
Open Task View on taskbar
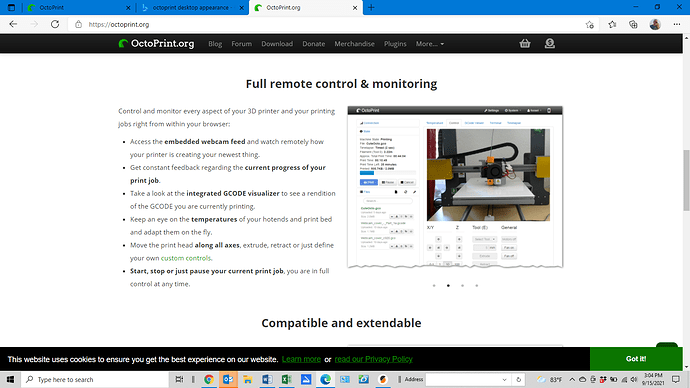click(x=179, y=379)
